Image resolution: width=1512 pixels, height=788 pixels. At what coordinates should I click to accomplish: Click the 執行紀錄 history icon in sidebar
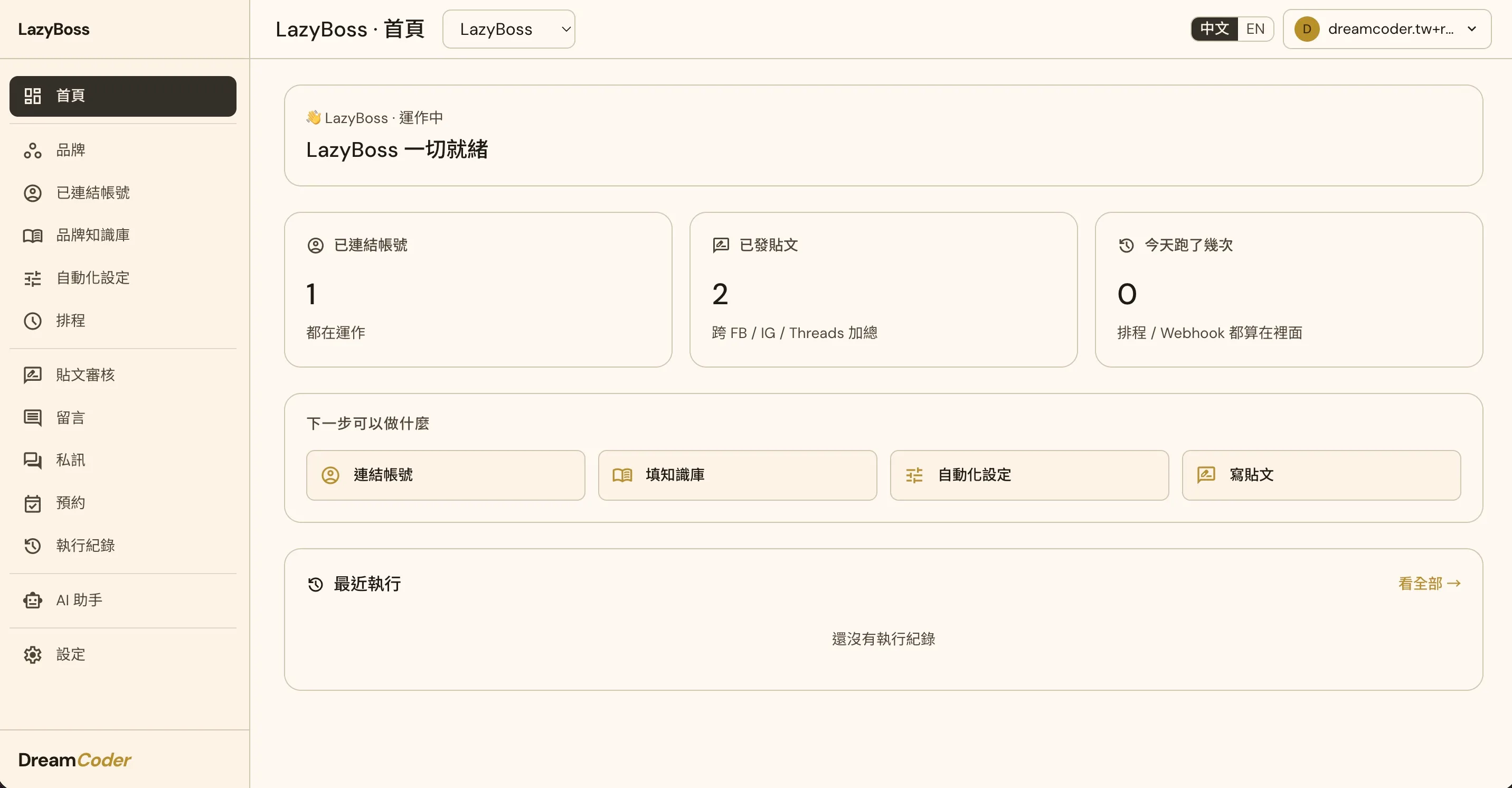coord(32,546)
